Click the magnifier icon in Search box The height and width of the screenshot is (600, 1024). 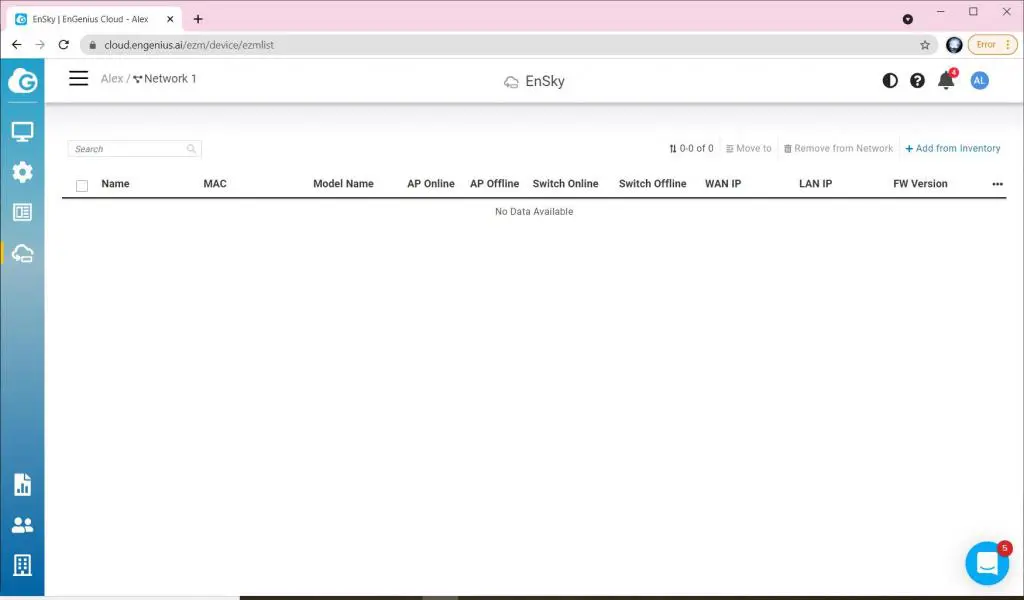coord(191,149)
